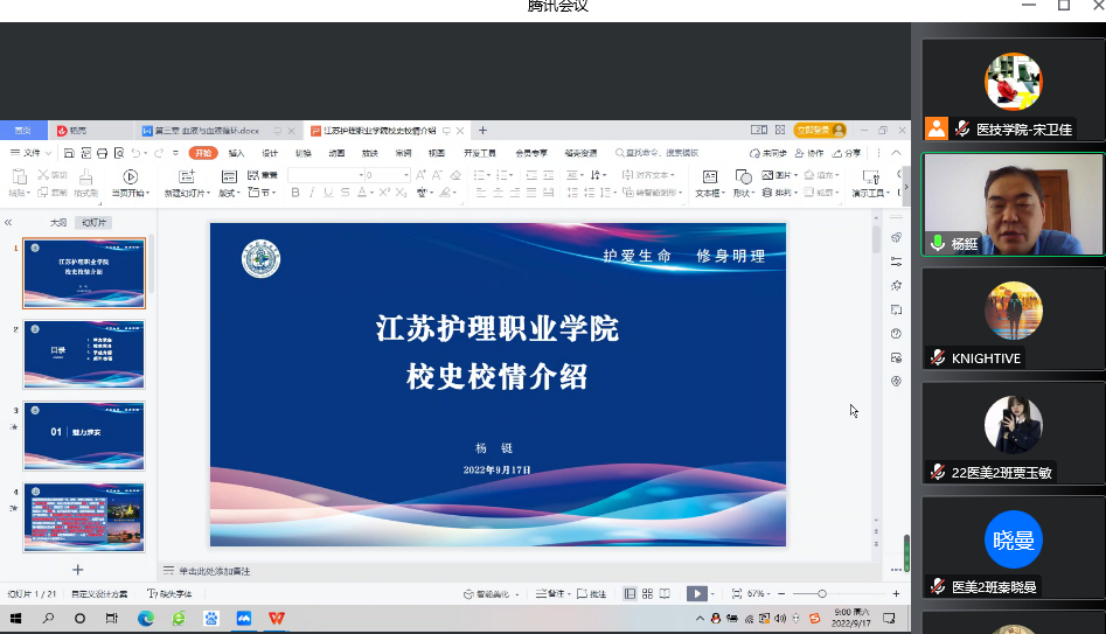Start slideshow with status bar play button
1107x635 pixels.
(696, 594)
